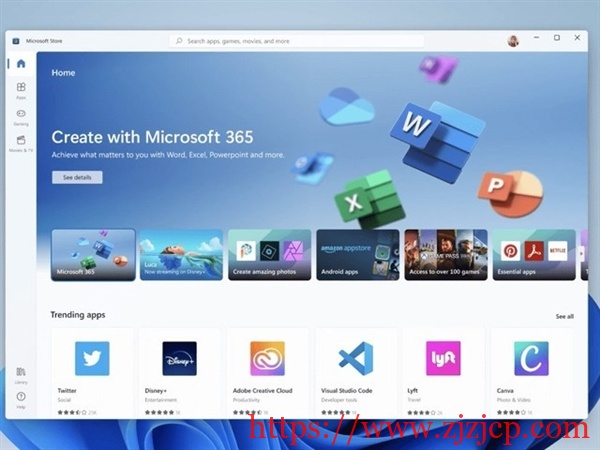Click the Twitter app name text
This screenshot has height=450, width=600.
coord(67,390)
